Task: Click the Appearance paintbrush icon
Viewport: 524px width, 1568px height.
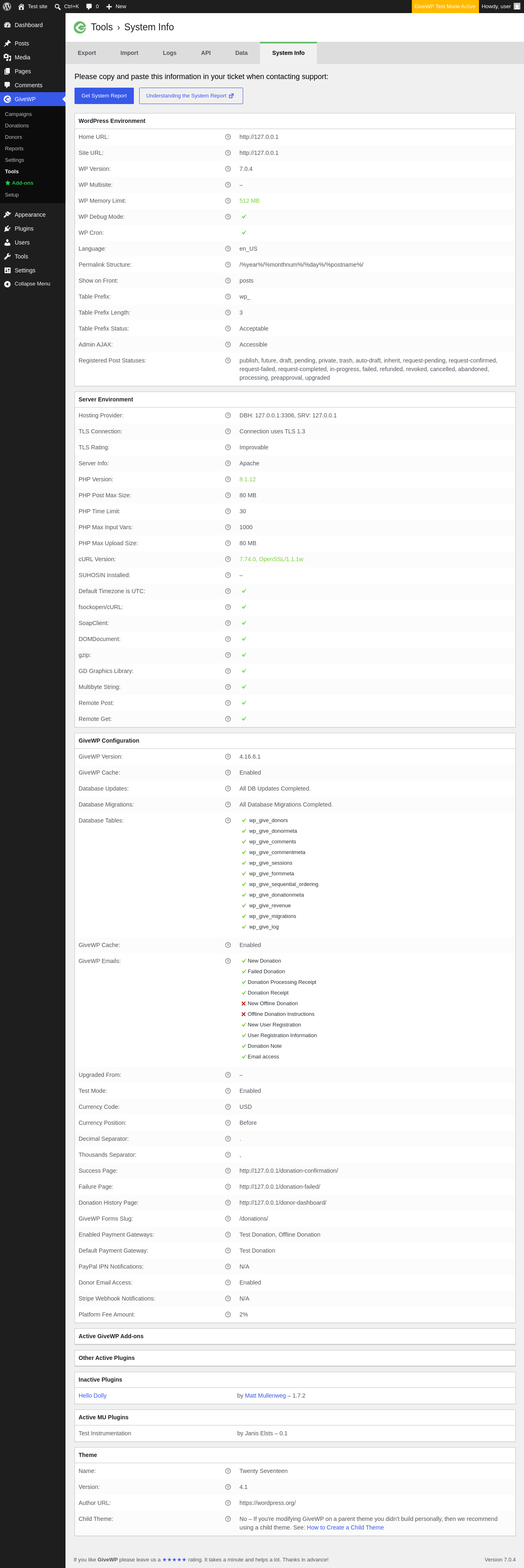Action: point(7,215)
